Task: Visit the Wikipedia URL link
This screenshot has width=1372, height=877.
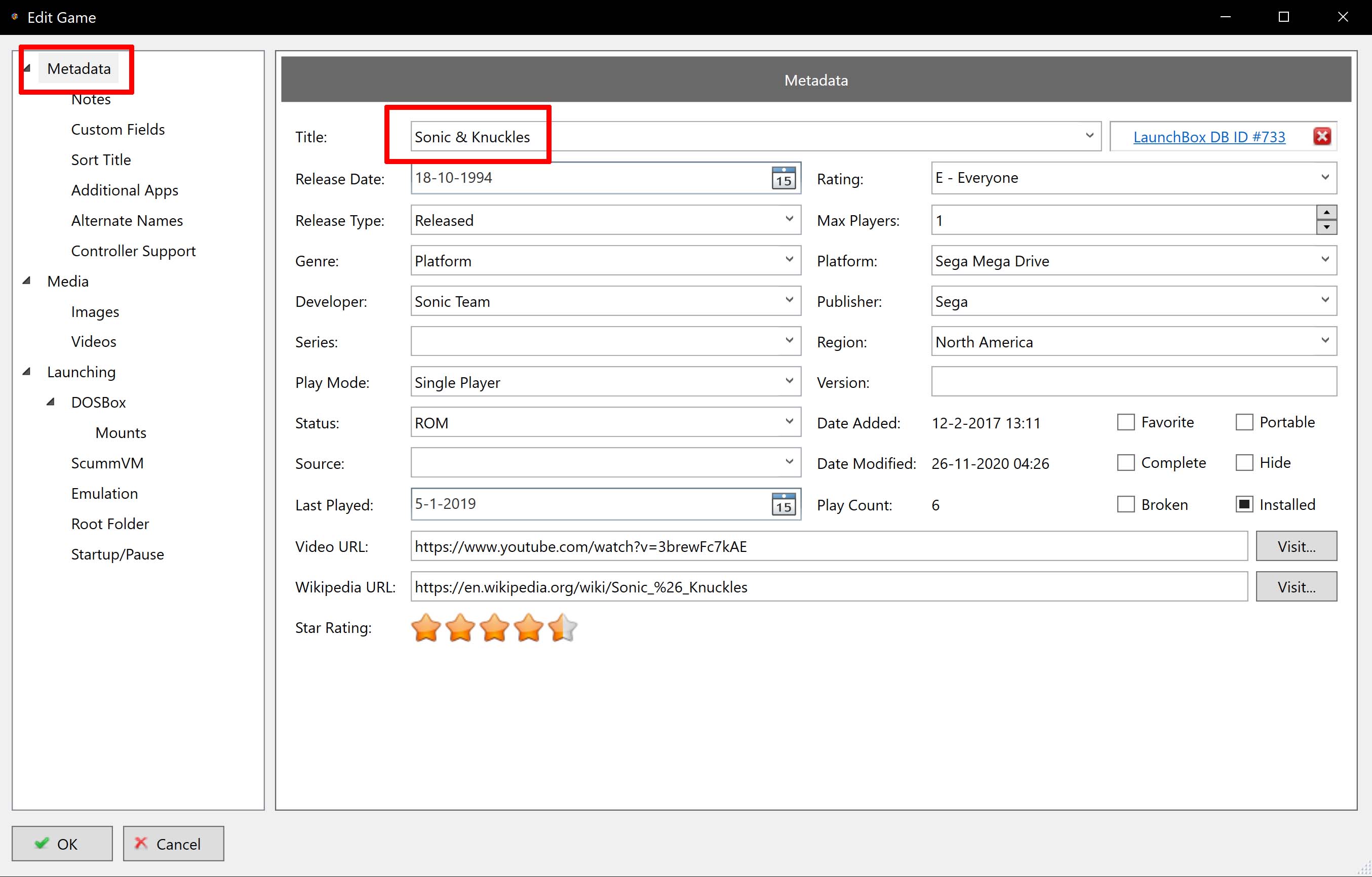Action: (1296, 586)
